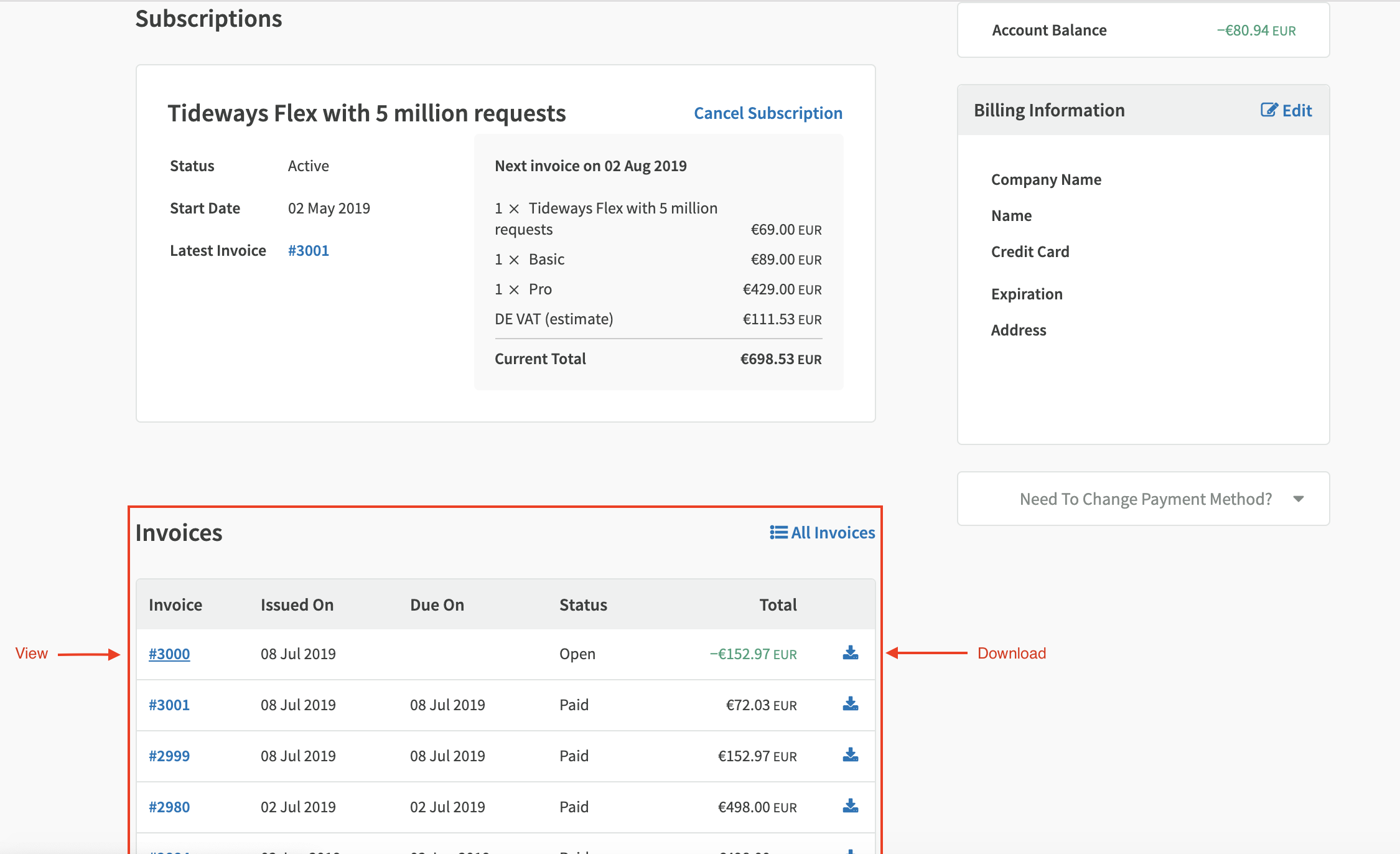Open Need To Change Payment Method panel

1144,499
